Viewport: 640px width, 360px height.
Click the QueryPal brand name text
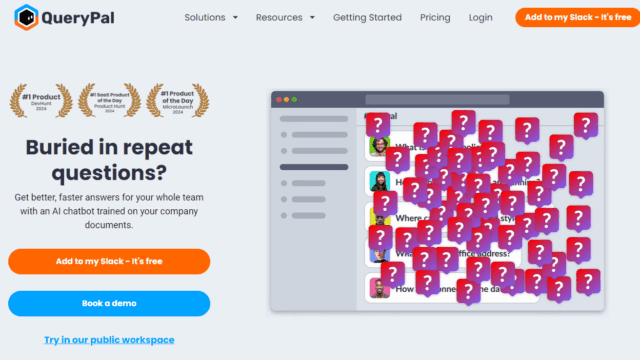tap(78, 18)
